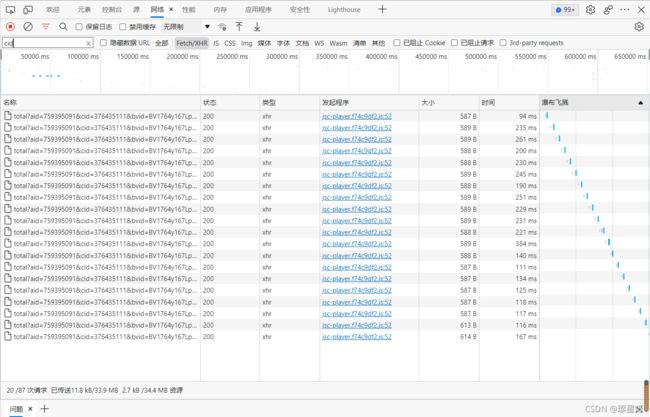This screenshot has width=650, height=417.
Task: Filter requests by CSS
Action: pyautogui.click(x=230, y=43)
